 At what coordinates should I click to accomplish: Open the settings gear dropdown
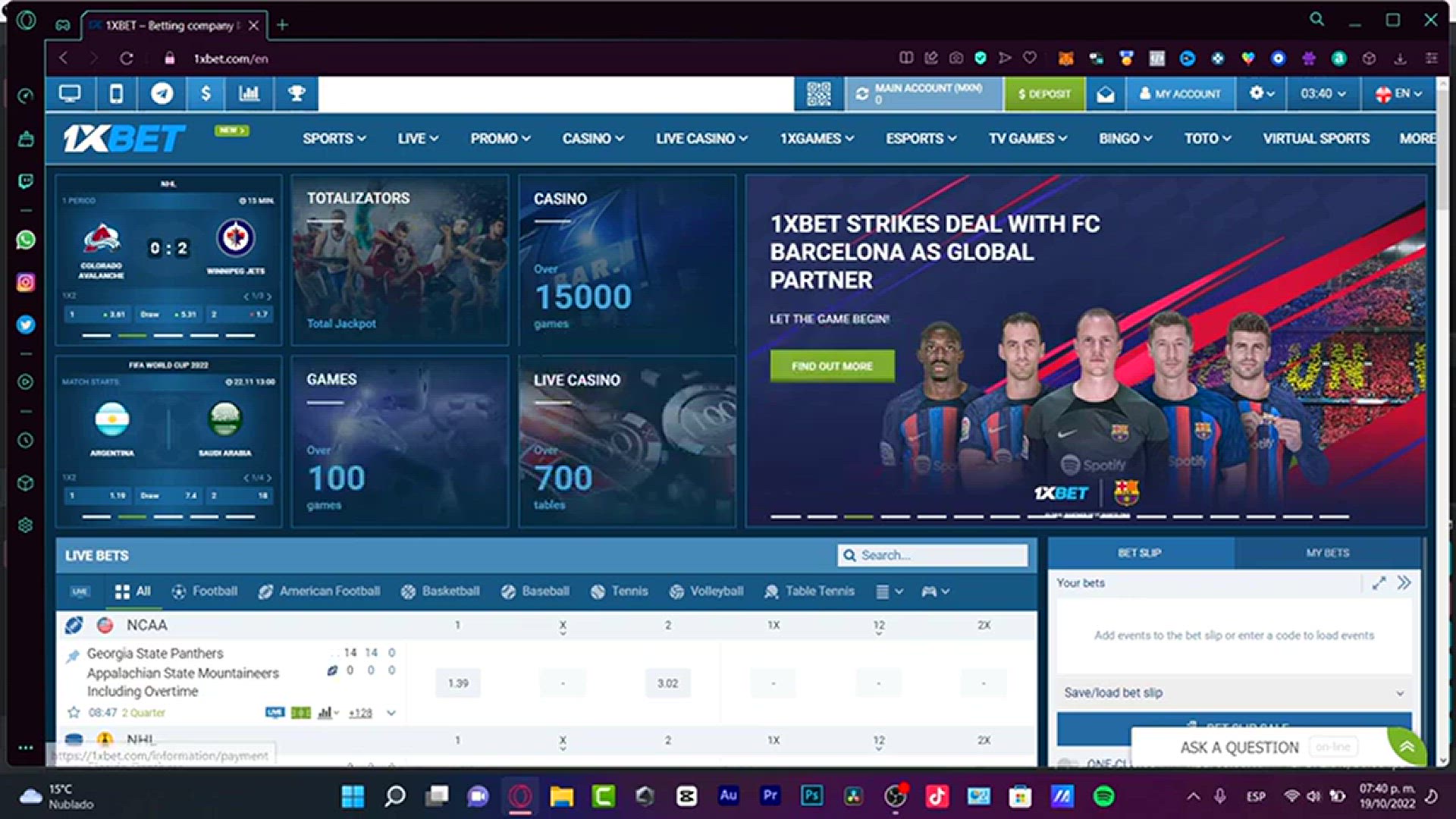click(1262, 93)
